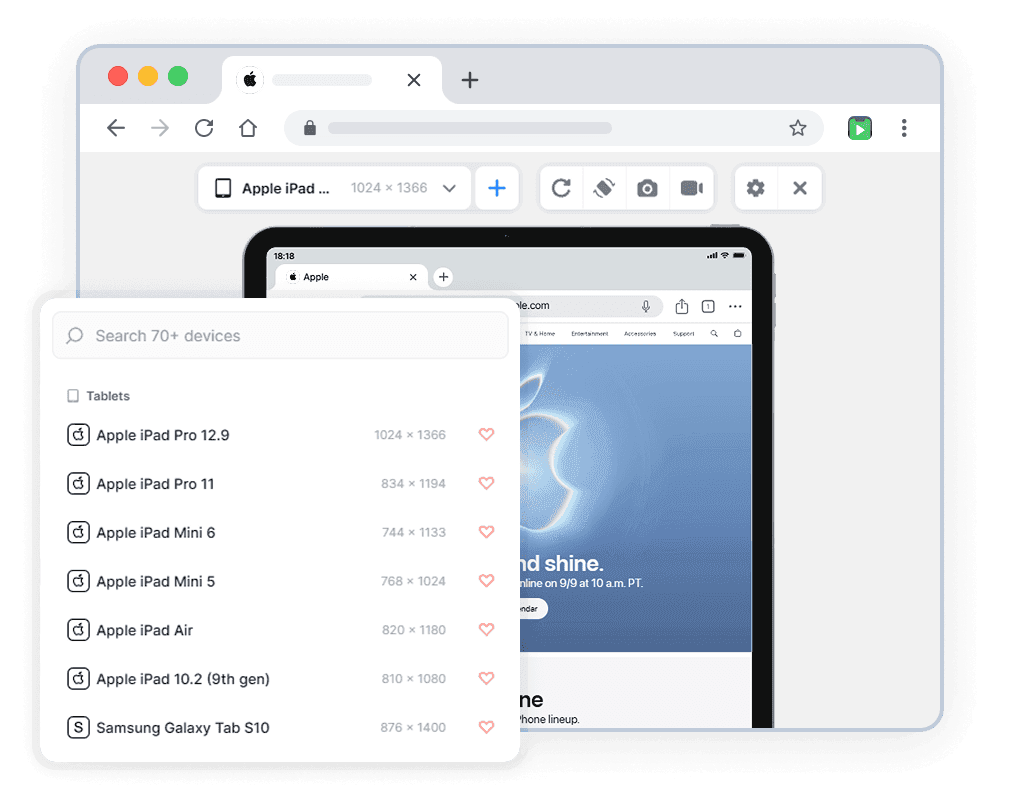The width and height of the screenshot is (1020, 808).
Task: Open TV & Home in Apple site nav
Action: coord(540,334)
